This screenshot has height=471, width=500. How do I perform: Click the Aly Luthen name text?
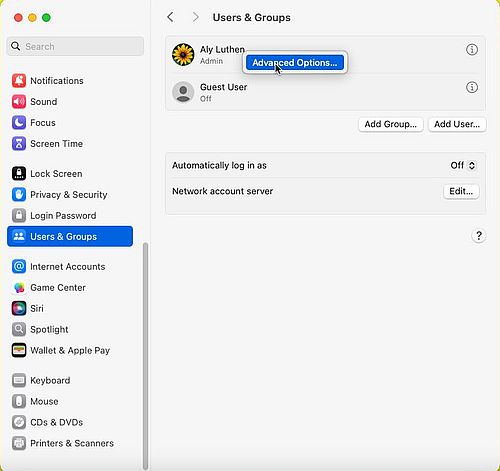222,49
